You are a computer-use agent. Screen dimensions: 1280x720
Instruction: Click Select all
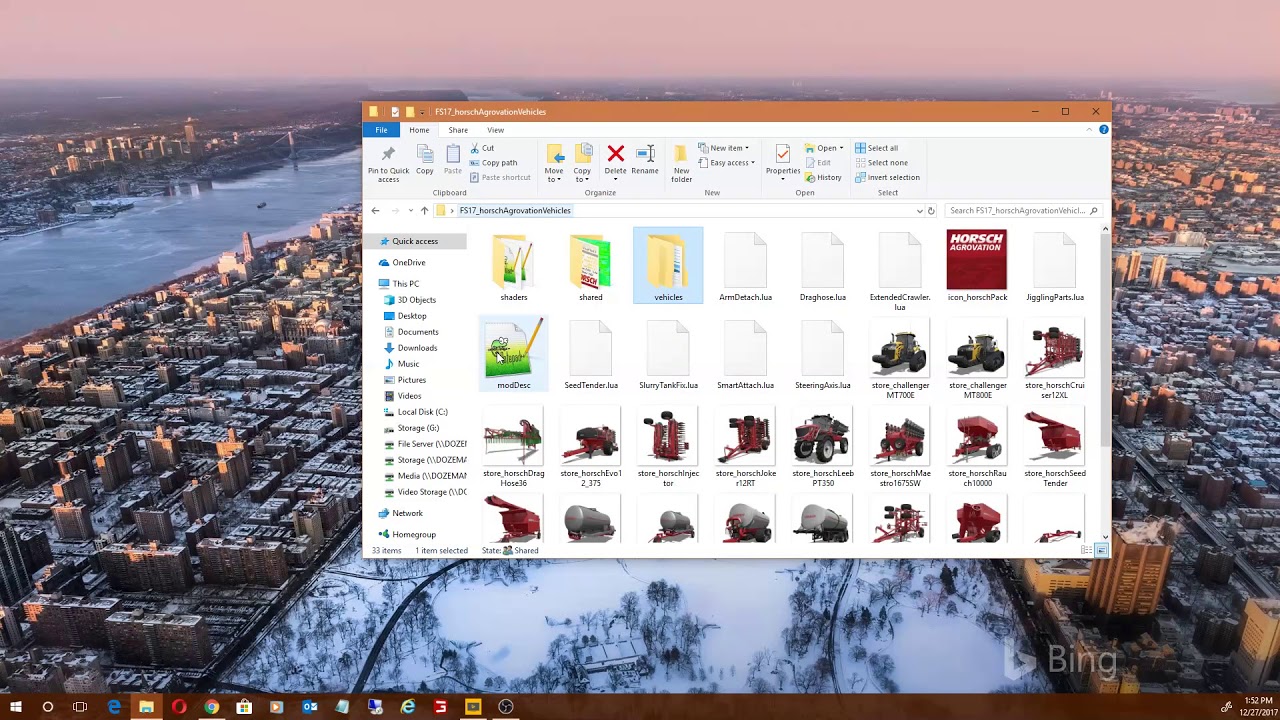876,148
